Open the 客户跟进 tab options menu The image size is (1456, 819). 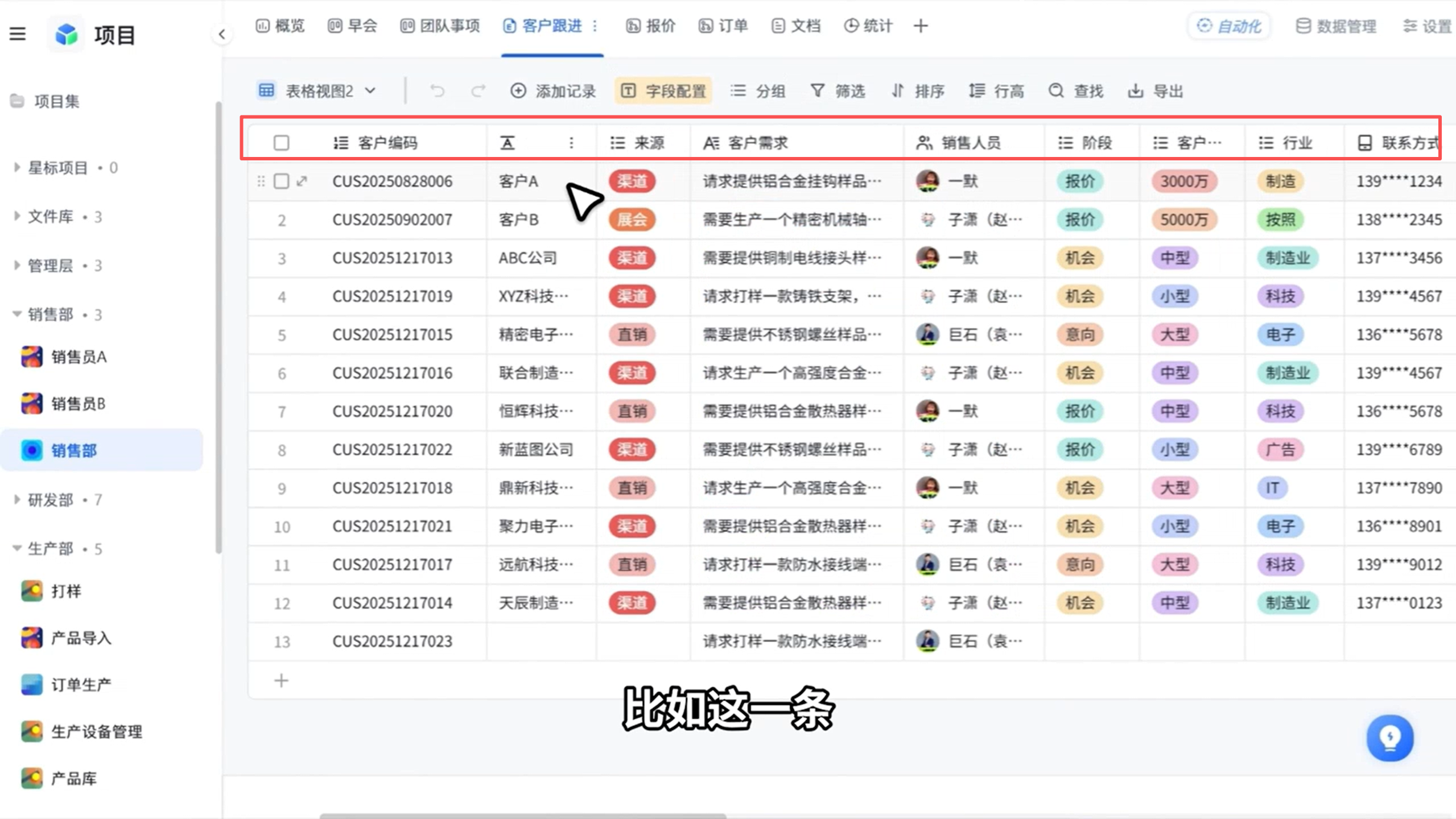(595, 26)
